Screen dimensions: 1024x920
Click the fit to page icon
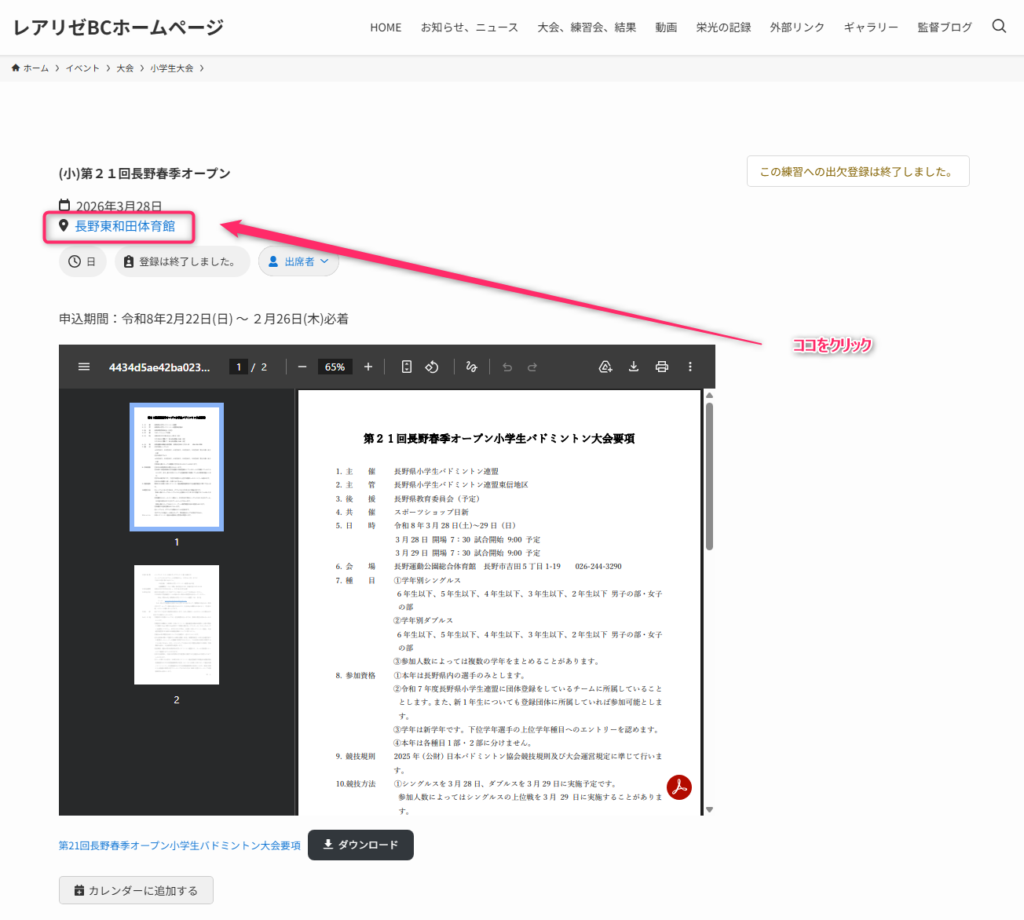tap(406, 367)
